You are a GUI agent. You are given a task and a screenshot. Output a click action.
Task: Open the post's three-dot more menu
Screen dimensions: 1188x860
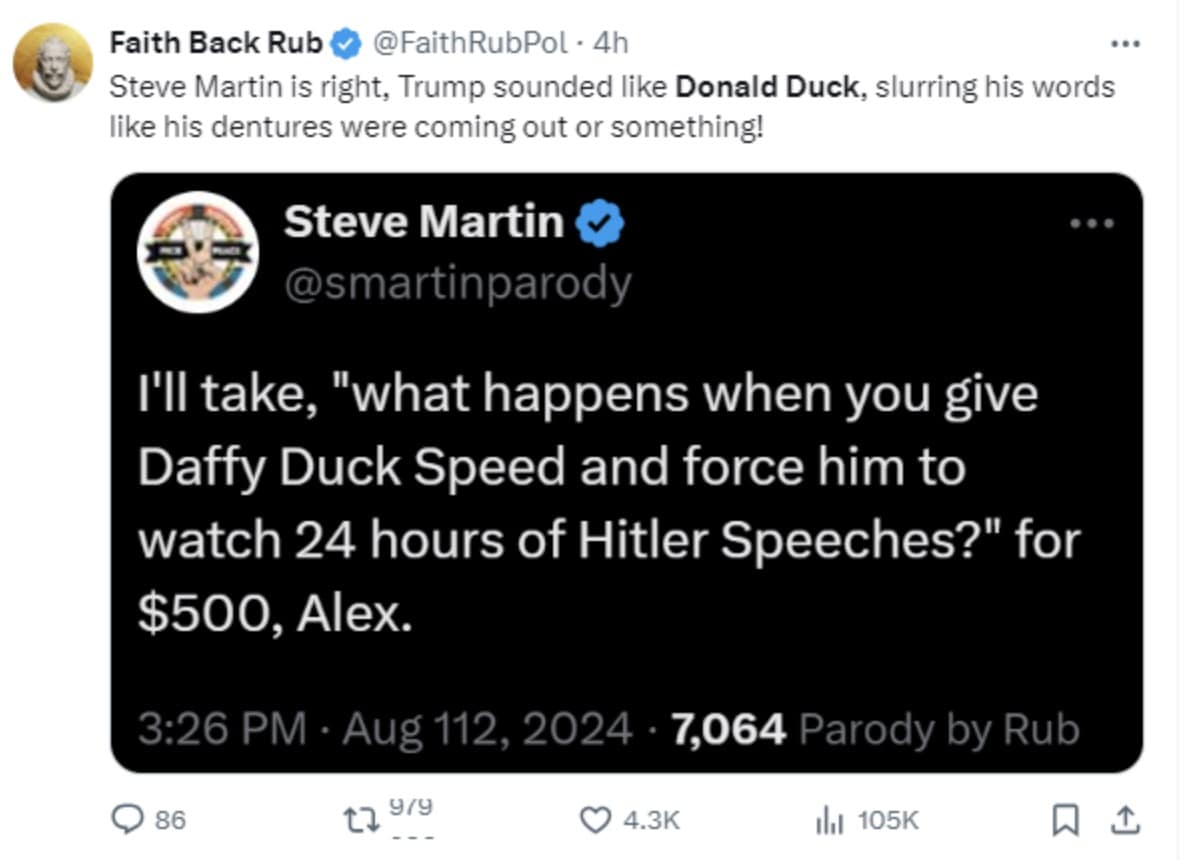click(x=1125, y=44)
